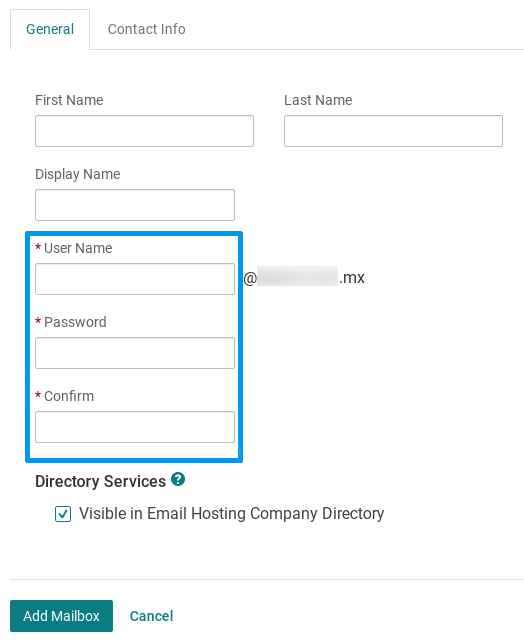Open the Directory Services help icon

click(x=178, y=479)
